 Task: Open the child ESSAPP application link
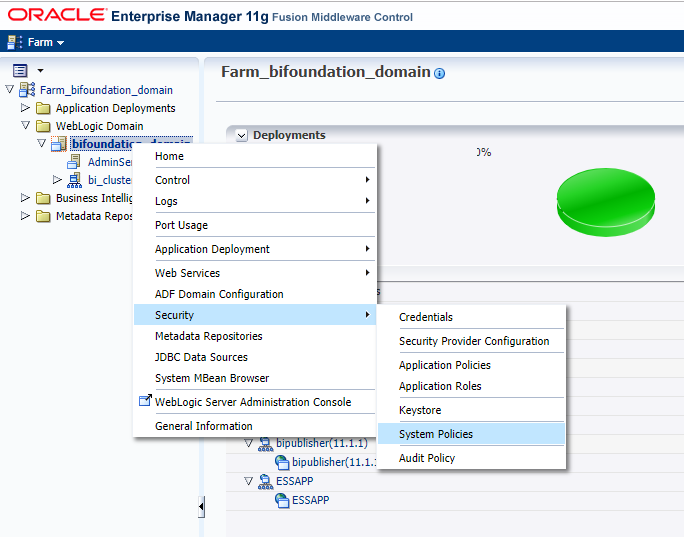click(311, 500)
